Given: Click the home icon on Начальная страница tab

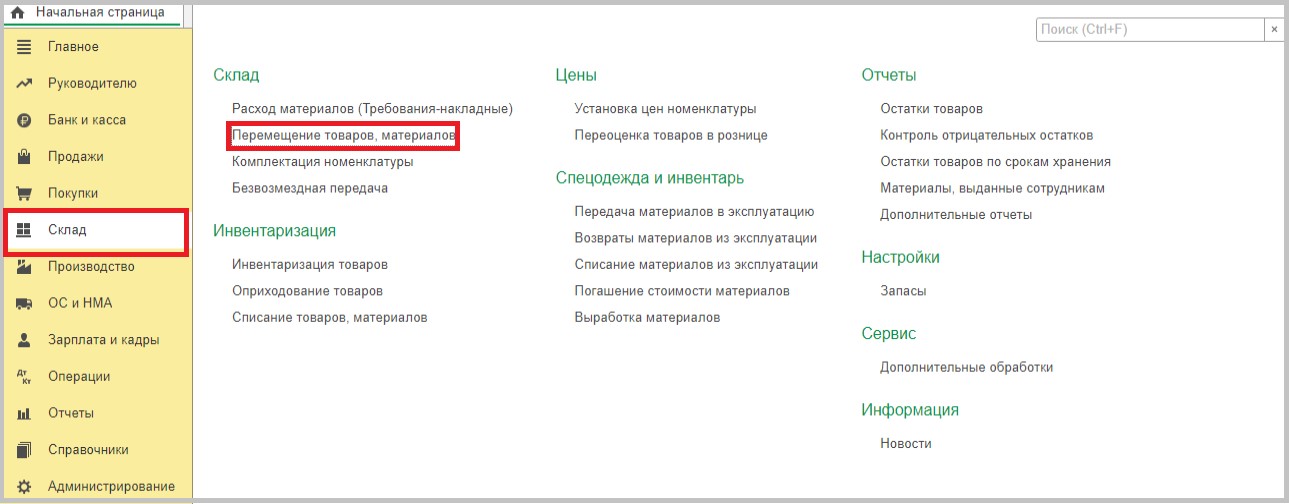Looking at the screenshot, I should [16, 13].
